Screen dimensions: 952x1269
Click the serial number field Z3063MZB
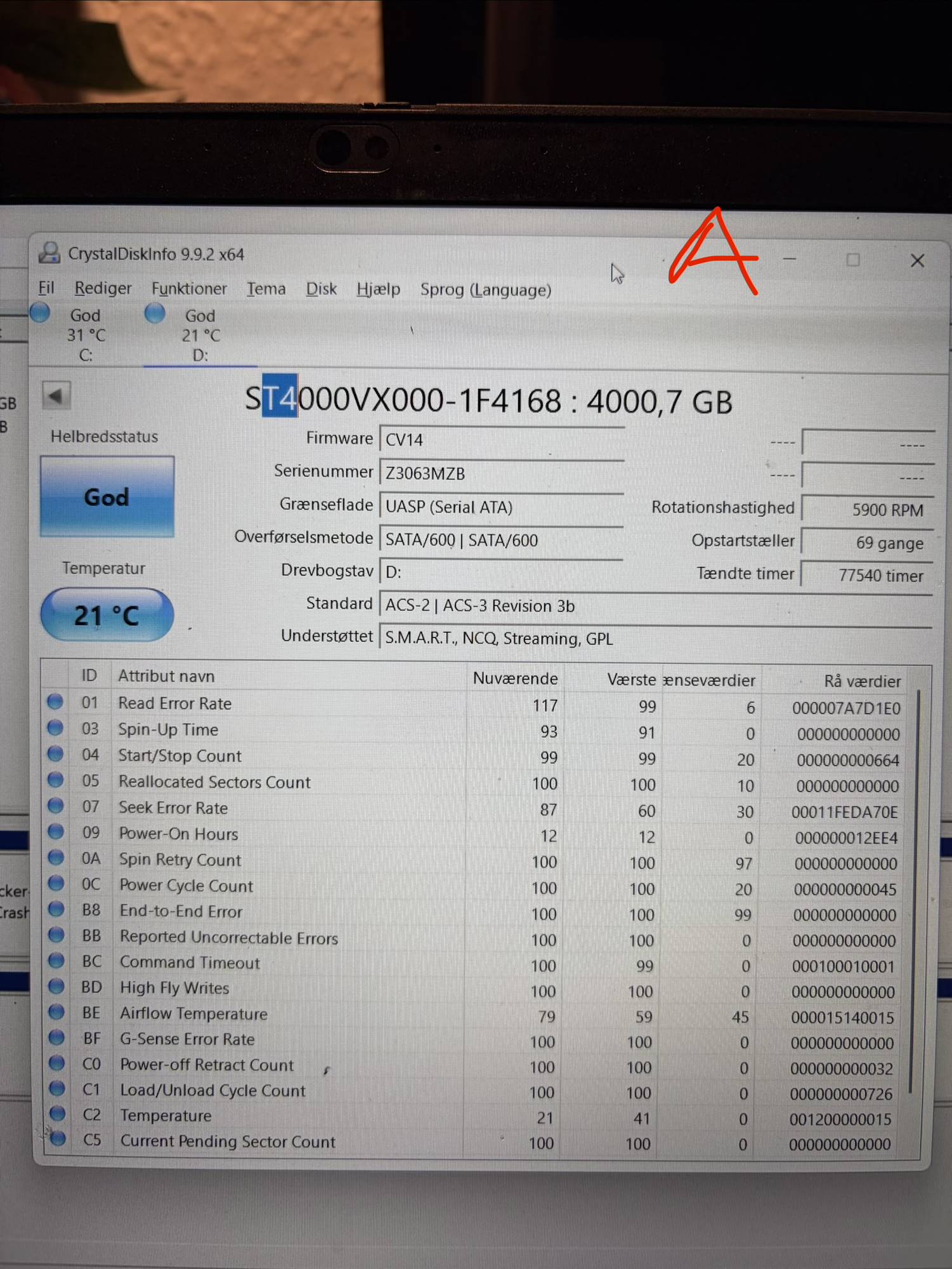point(502,473)
